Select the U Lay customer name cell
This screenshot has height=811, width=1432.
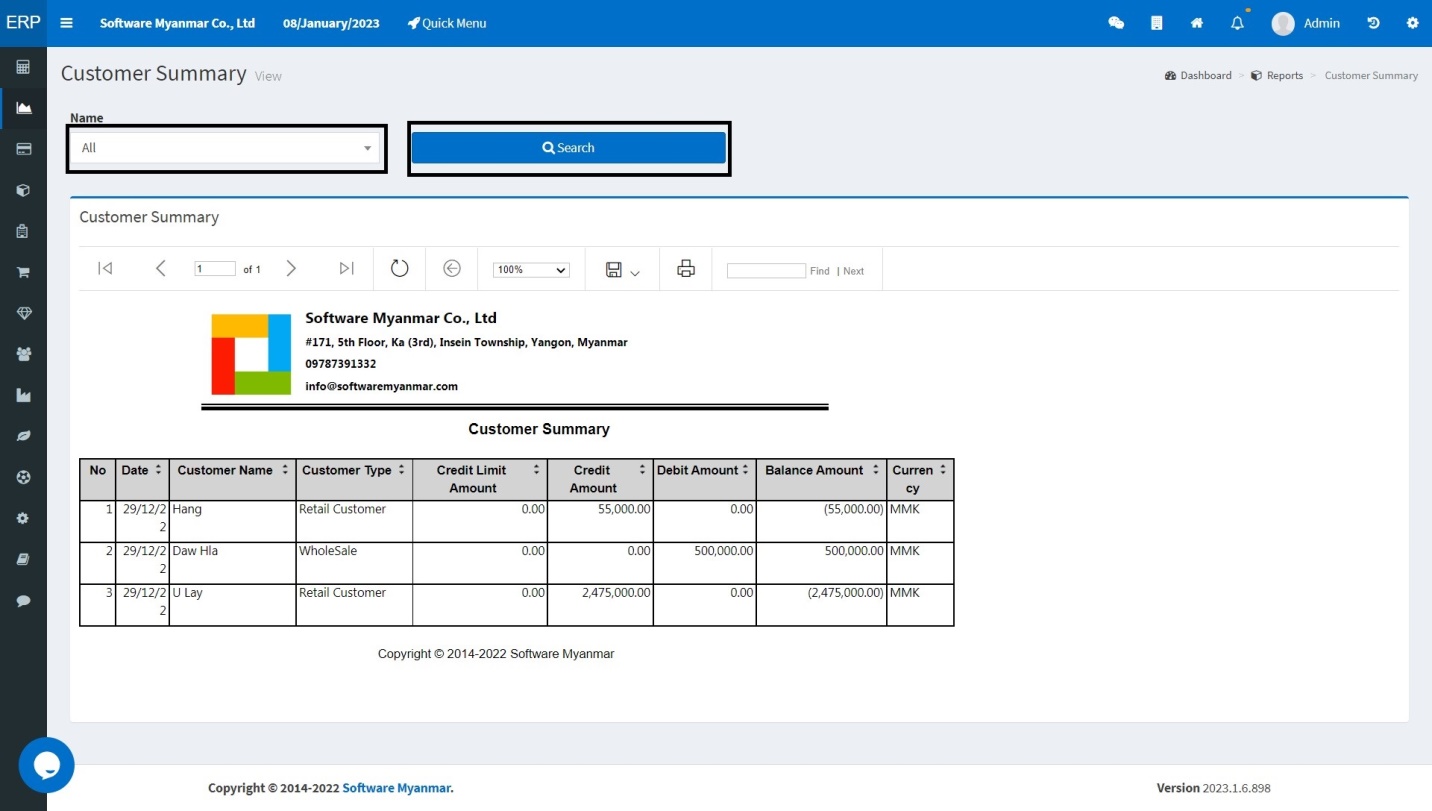[x=233, y=605]
